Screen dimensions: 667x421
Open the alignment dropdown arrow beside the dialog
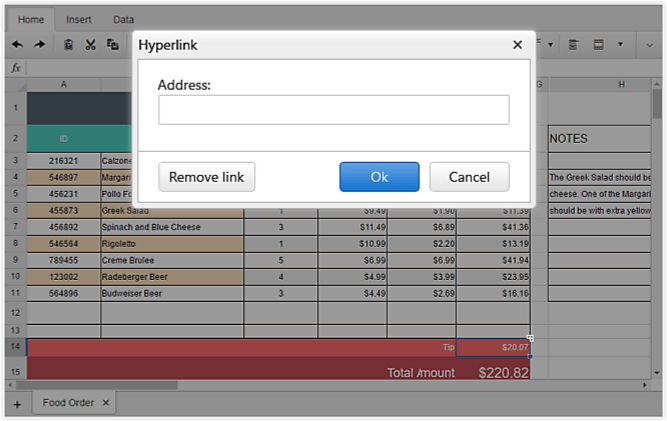(x=550, y=44)
